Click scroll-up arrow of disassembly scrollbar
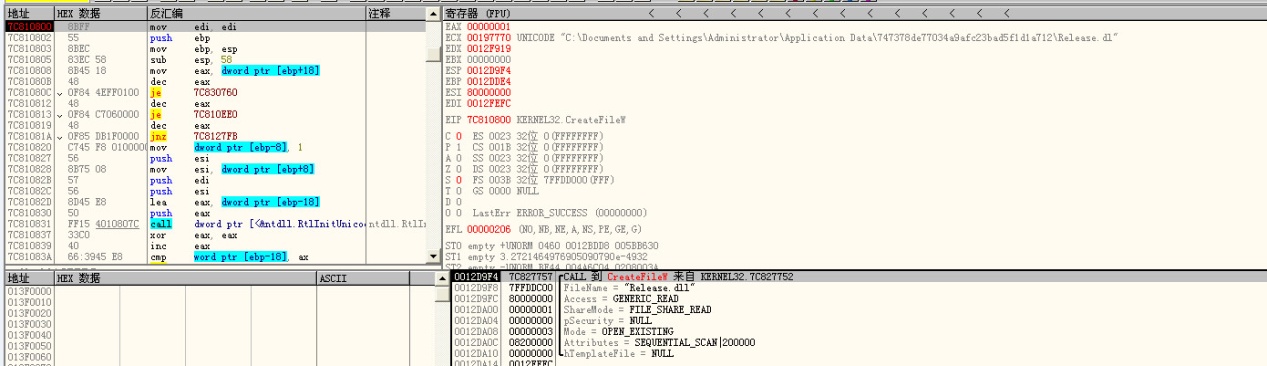 (x=432, y=14)
